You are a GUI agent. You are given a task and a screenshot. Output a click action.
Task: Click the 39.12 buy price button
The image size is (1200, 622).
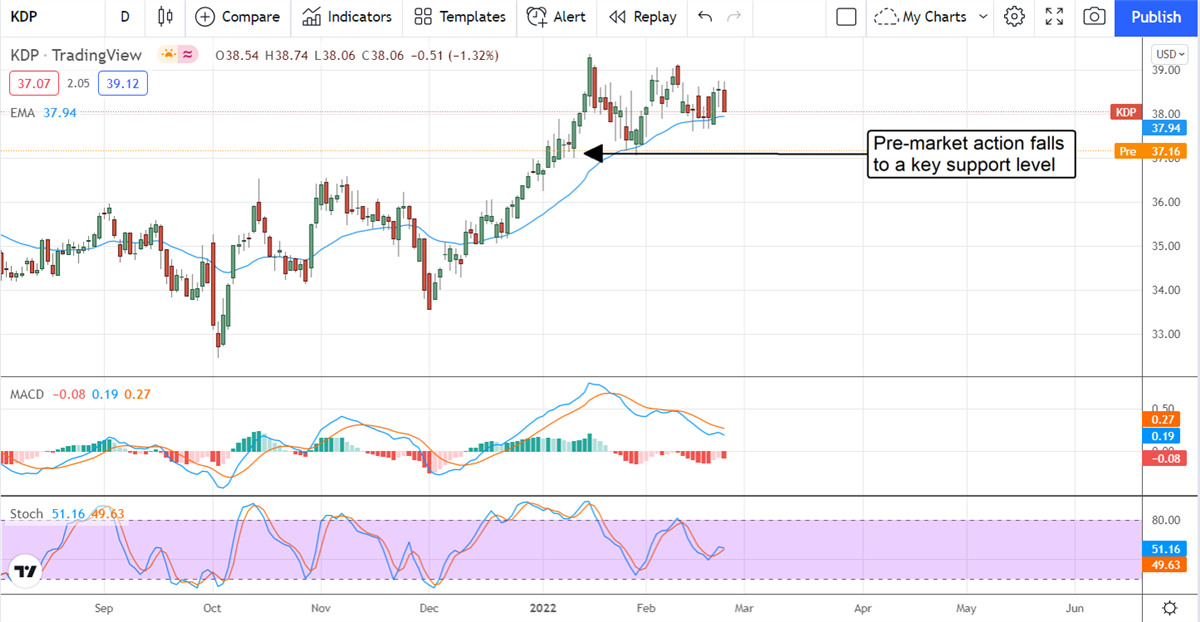click(123, 84)
